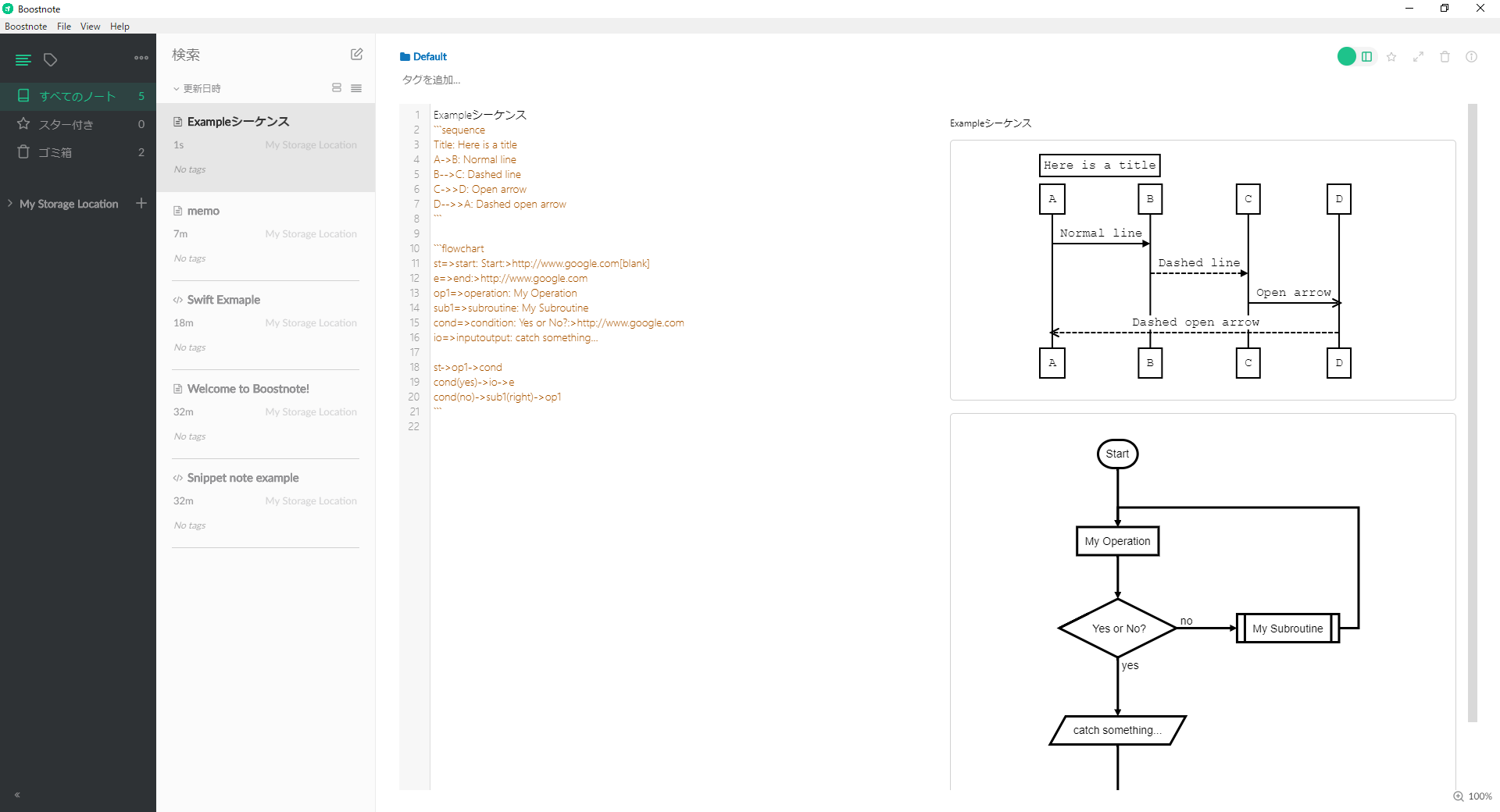Add a folder to My Storage Location
Image resolution: width=1500 pixels, height=812 pixels.
141,203
